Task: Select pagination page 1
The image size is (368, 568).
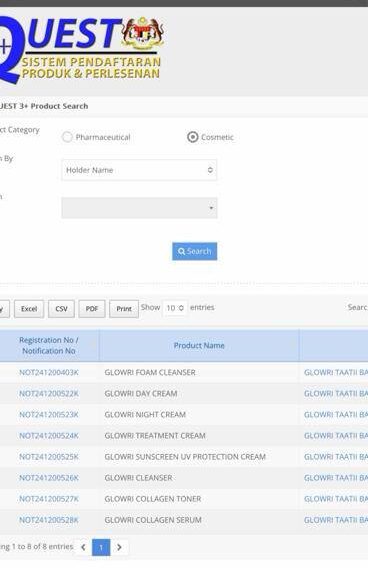Action: 101,547
